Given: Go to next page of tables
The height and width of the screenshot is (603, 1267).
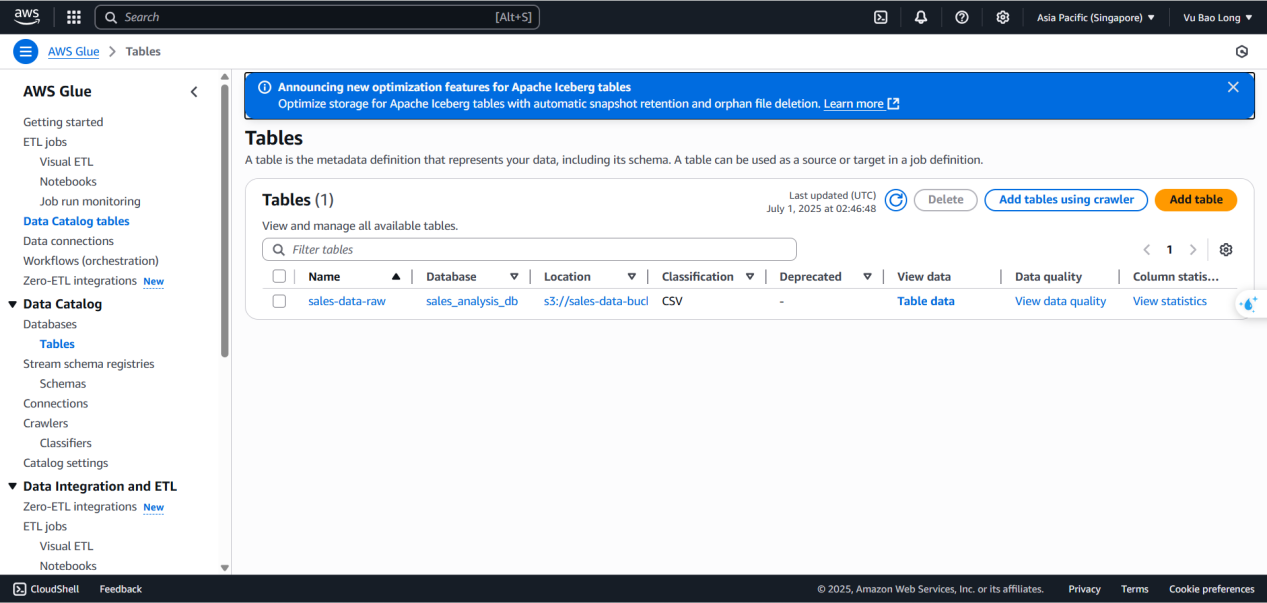Looking at the screenshot, I should (1193, 250).
